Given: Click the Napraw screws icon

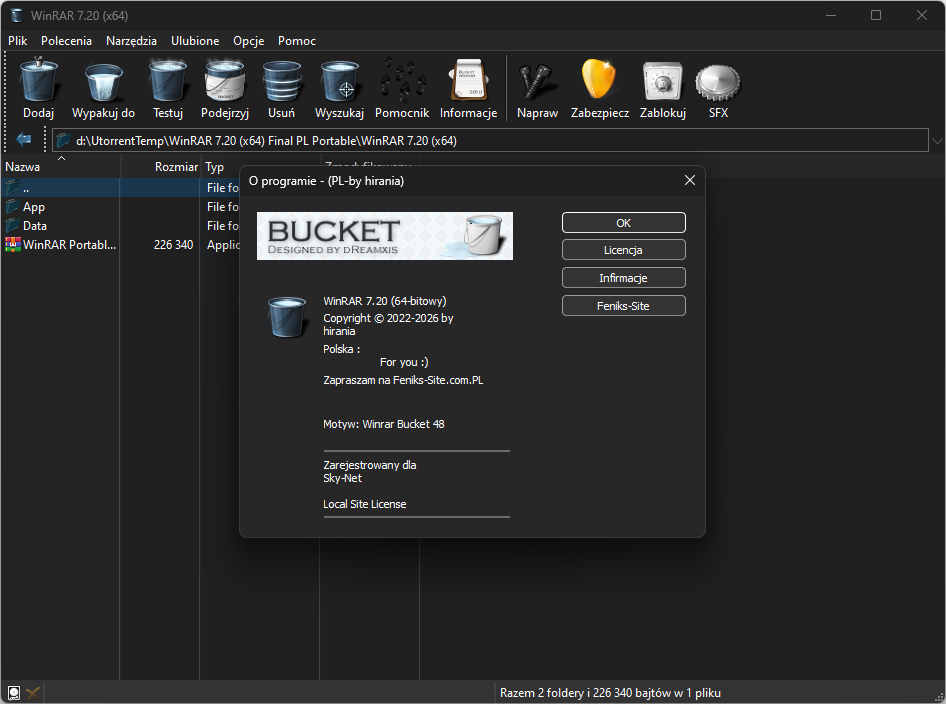Looking at the screenshot, I should tap(536, 80).
